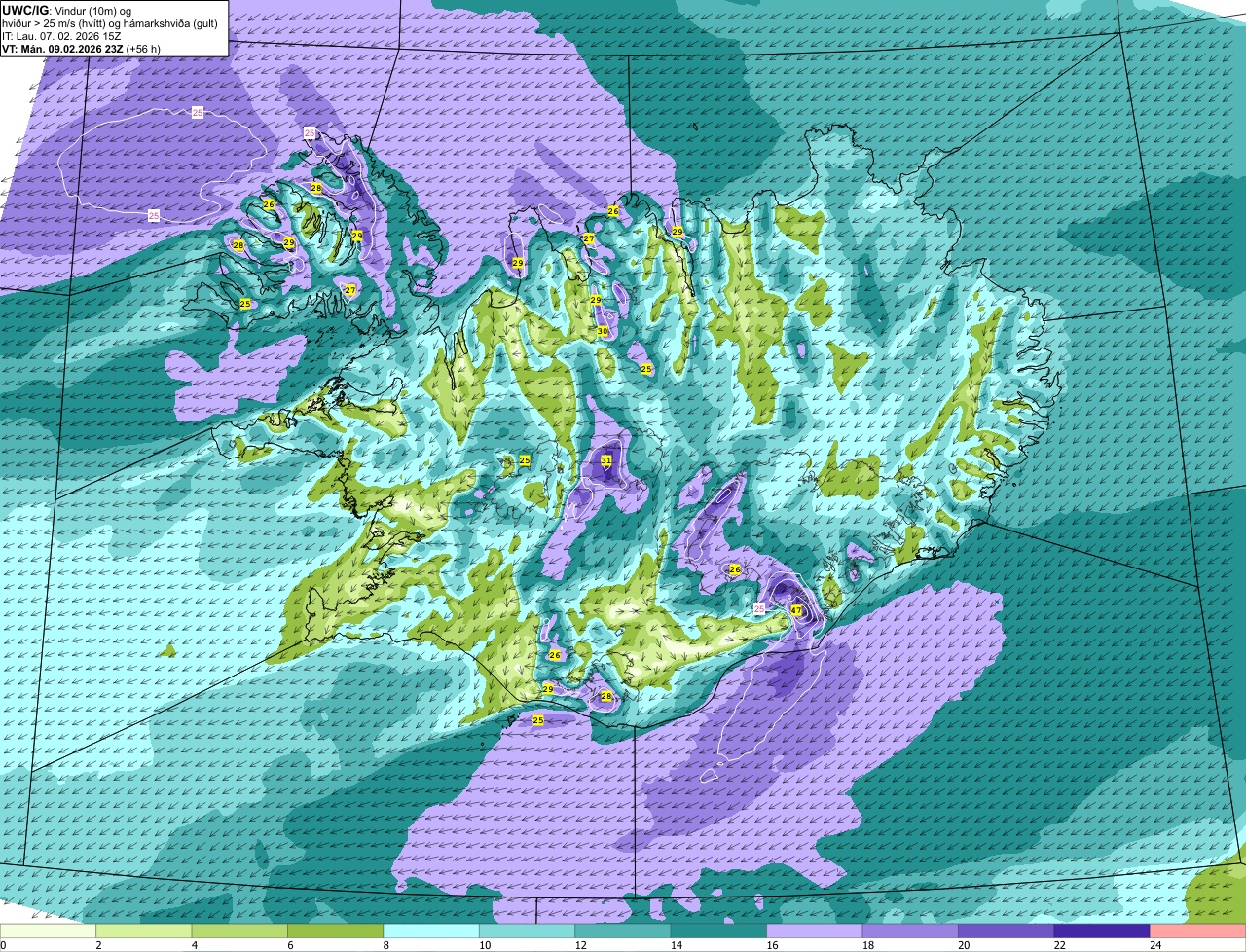
Task: Pick the 6–8 olive green legend swatch
Action: click(x=336, y=931)
